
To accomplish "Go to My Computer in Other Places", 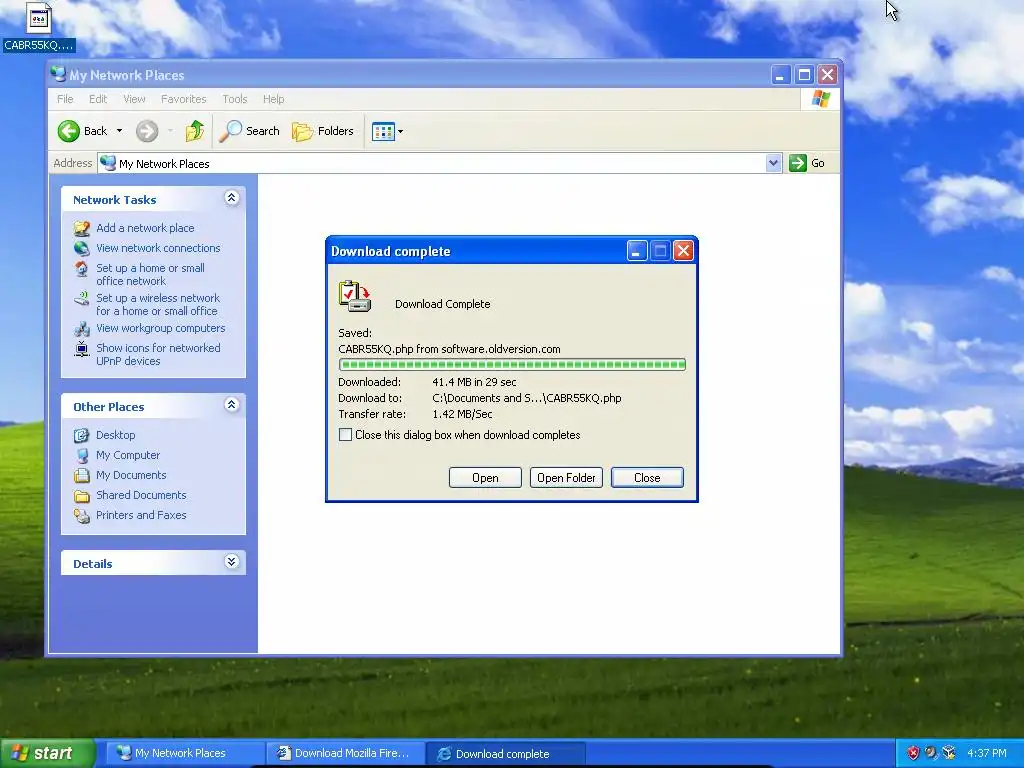I will point(128,455).
